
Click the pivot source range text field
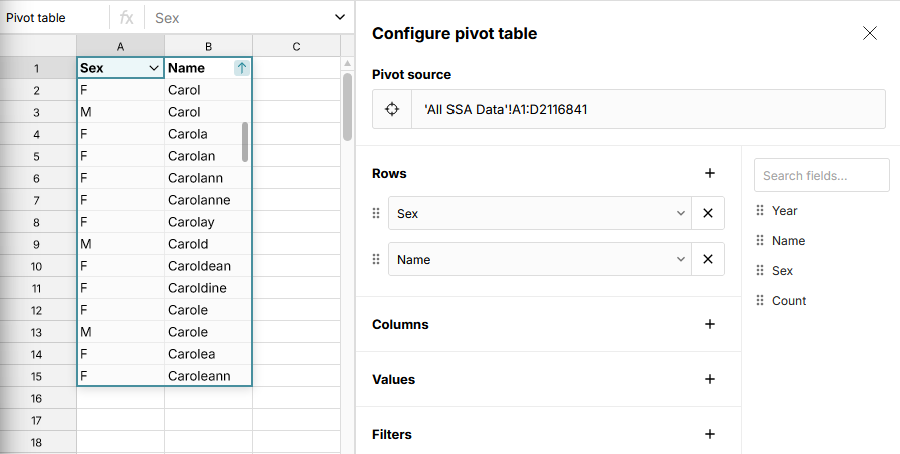click(x=648, y=109)
